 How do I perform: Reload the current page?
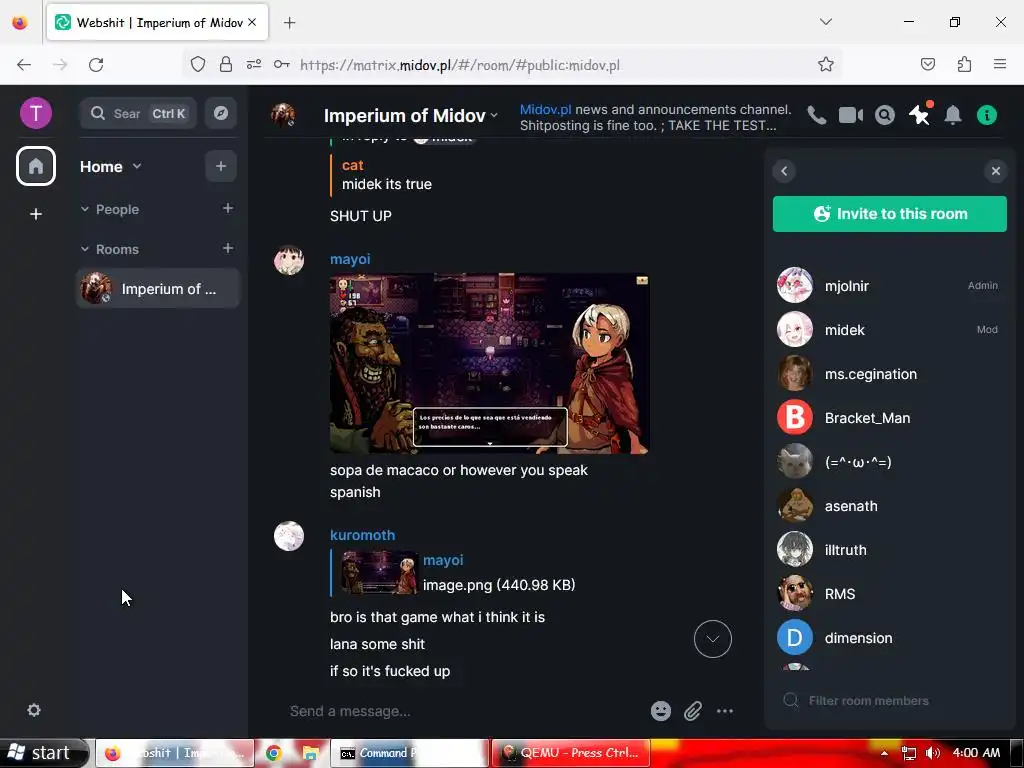tap(96, 65)
